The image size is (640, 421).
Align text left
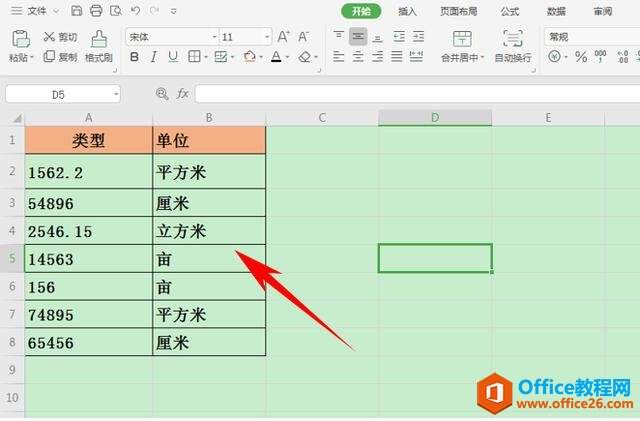click(338, 56)
